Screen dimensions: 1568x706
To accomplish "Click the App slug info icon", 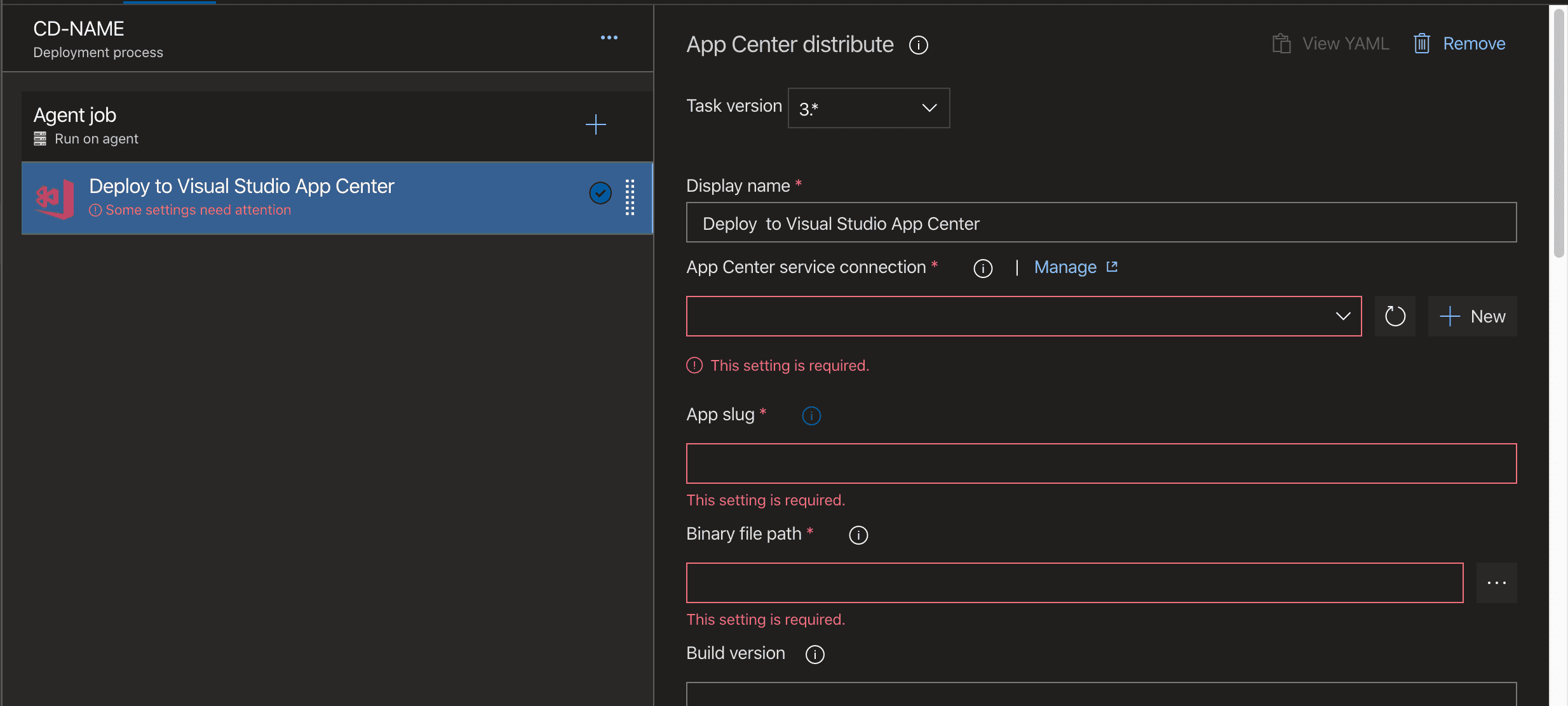I will pos(811,416).
